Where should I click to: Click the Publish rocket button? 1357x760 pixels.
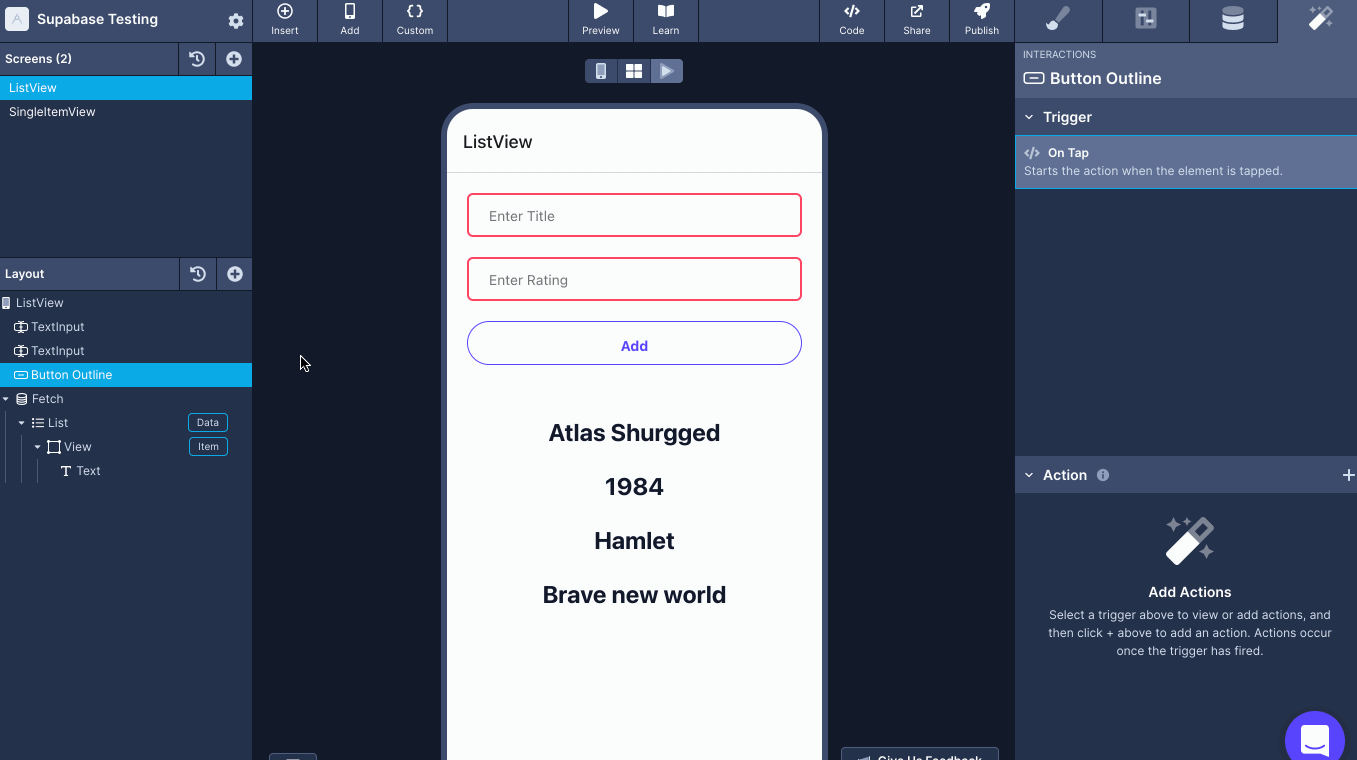tap(982, 20)
